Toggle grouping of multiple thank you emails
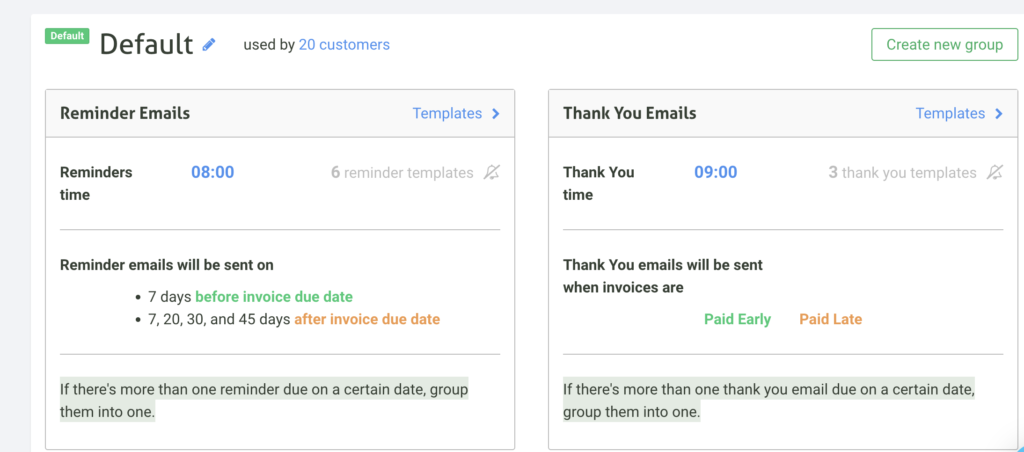Viewport: 1024px width, 452px height. (x=768, y=400)
